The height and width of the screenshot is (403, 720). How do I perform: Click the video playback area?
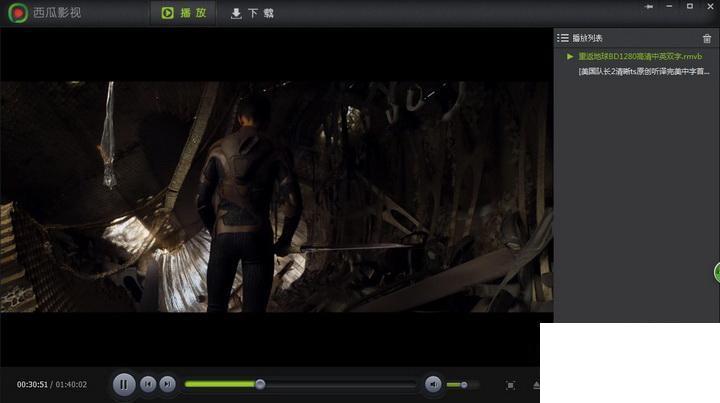(276, 197)
